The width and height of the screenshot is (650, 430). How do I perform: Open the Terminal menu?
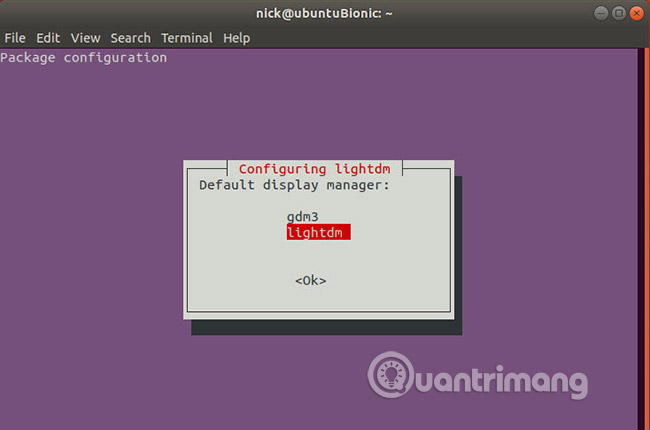point(187,38)
